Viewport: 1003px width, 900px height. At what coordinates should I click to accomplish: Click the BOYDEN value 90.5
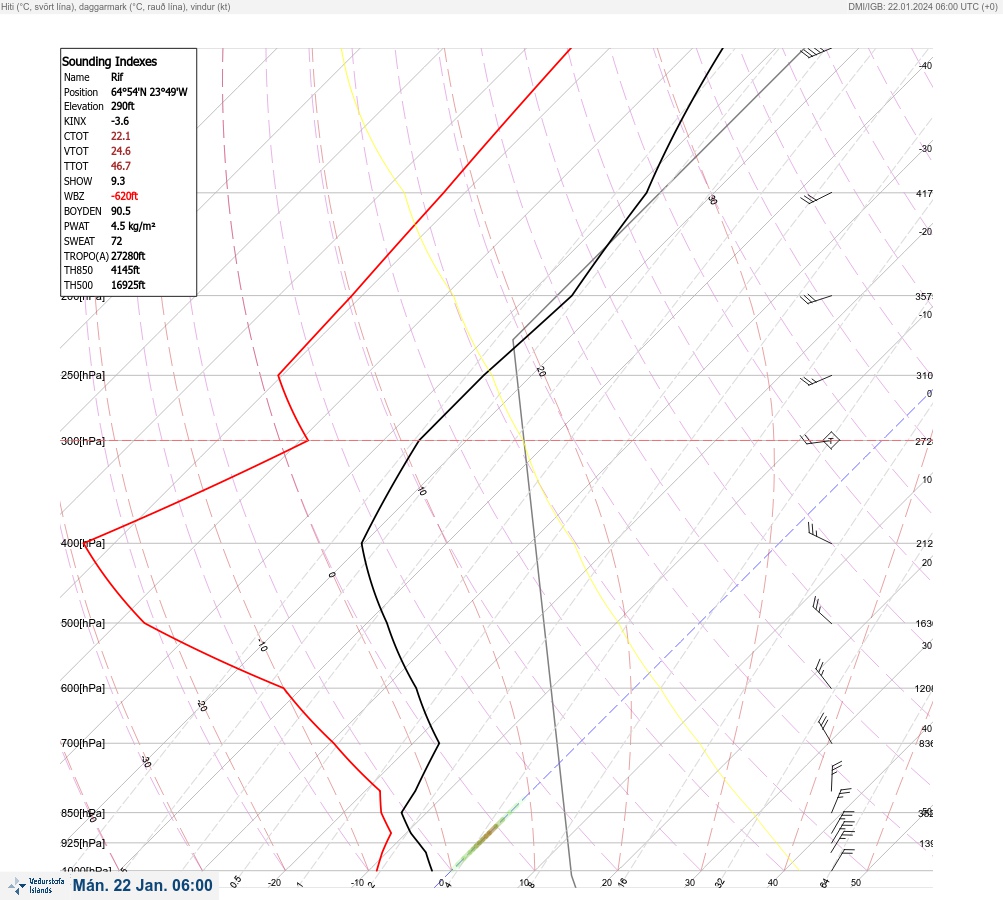120,211
